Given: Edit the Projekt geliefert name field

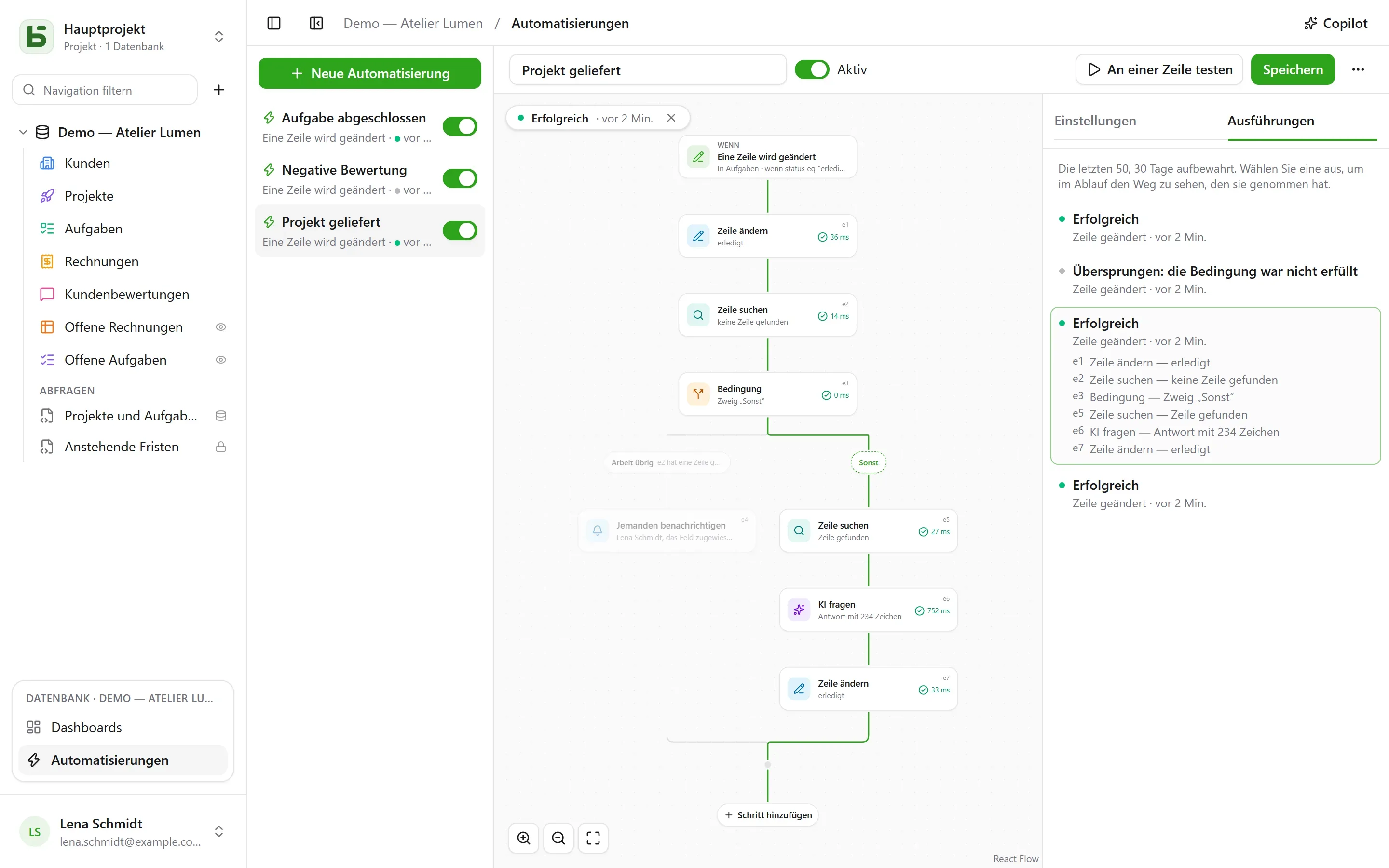Looking at the screenshot, I should click(x=647, y=69).
